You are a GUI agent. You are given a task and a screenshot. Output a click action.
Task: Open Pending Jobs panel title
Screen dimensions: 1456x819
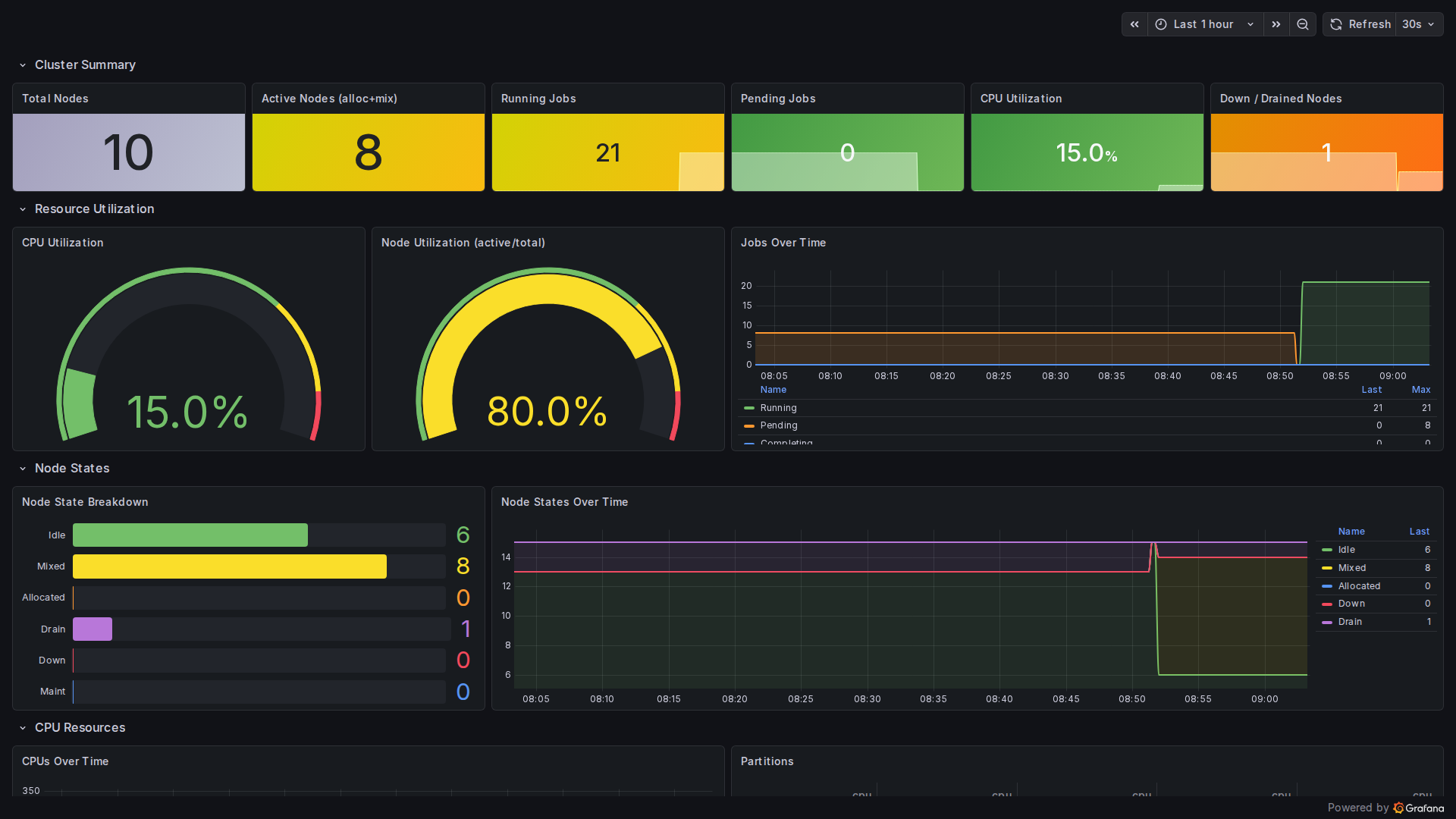coord(778,99)
